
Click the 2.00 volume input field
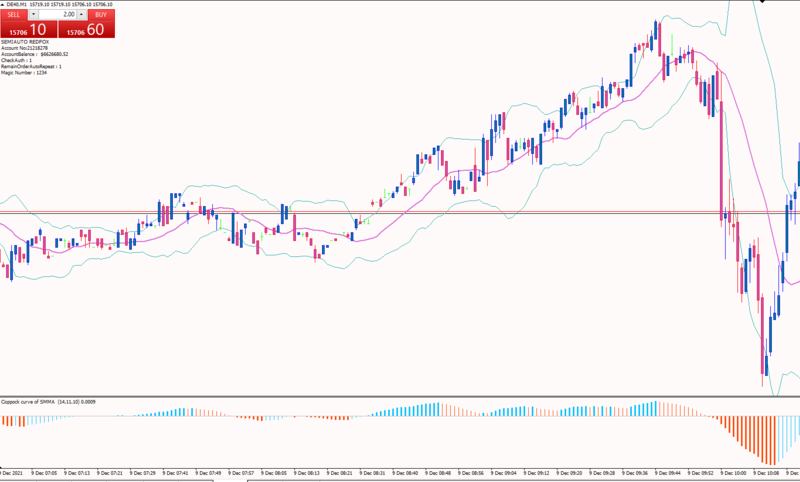[57, 14]
